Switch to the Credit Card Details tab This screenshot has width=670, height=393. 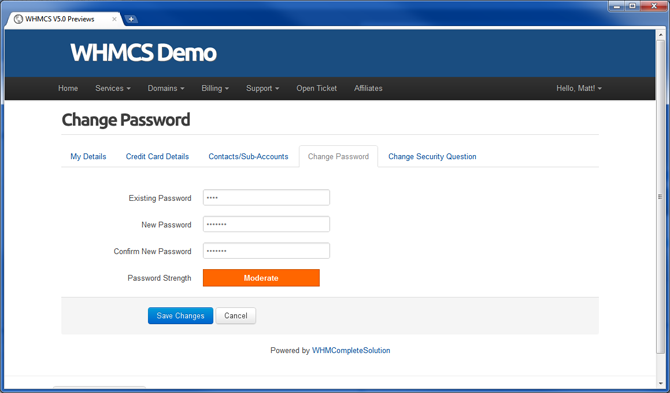coord(157,156)
